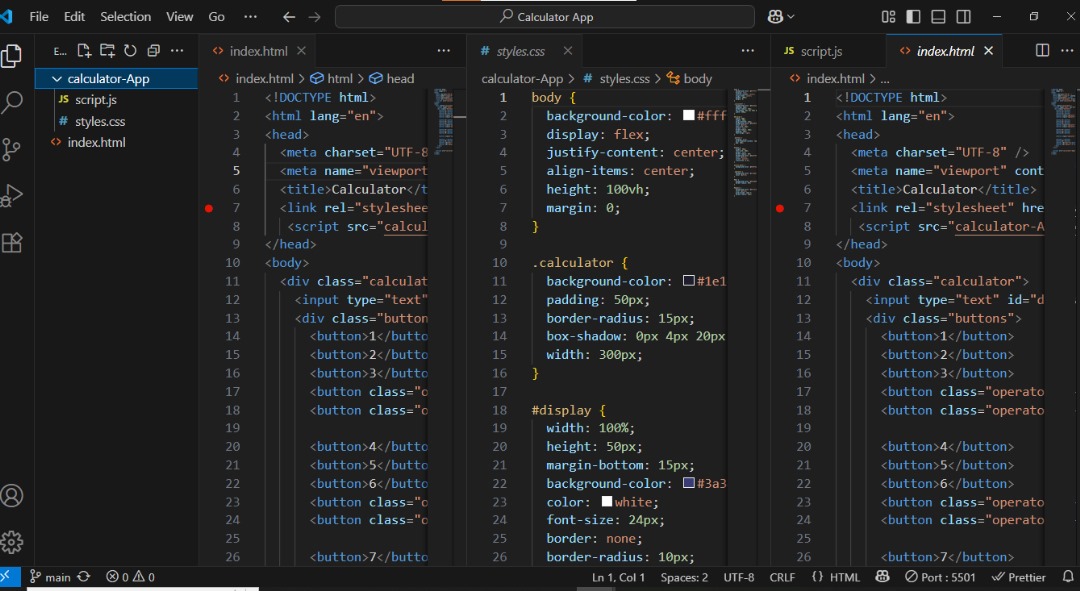Open the Manage gear icon
Screen dimensions: 1080x591
[x=12, y=543]
